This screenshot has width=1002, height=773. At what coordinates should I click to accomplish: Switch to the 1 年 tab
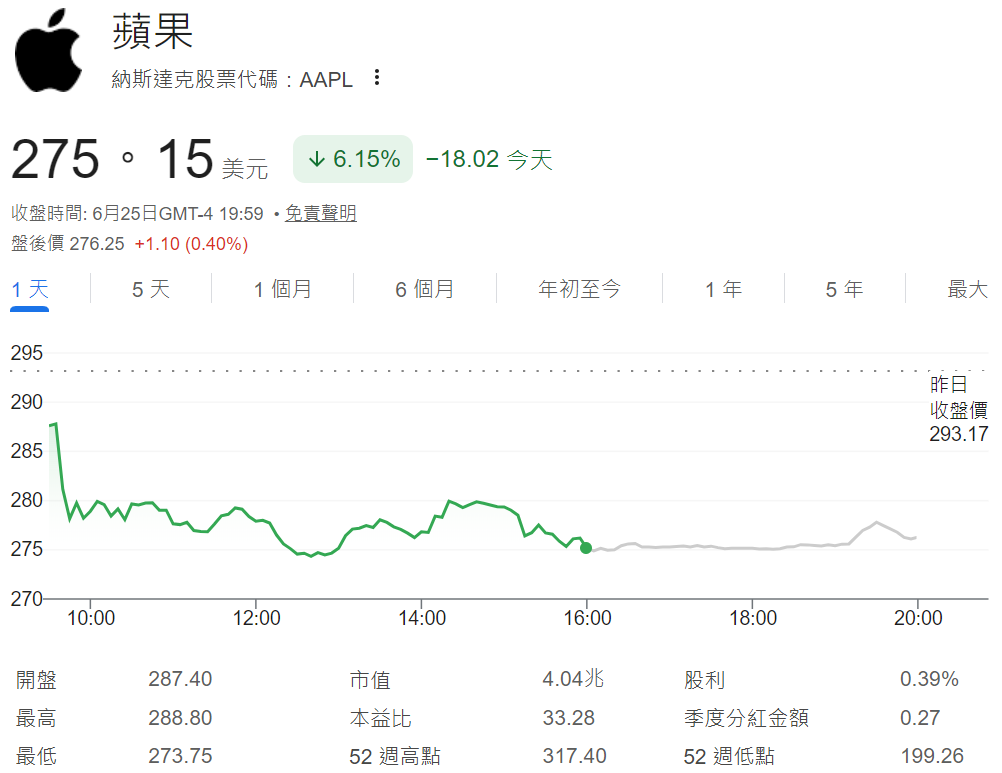723,289
